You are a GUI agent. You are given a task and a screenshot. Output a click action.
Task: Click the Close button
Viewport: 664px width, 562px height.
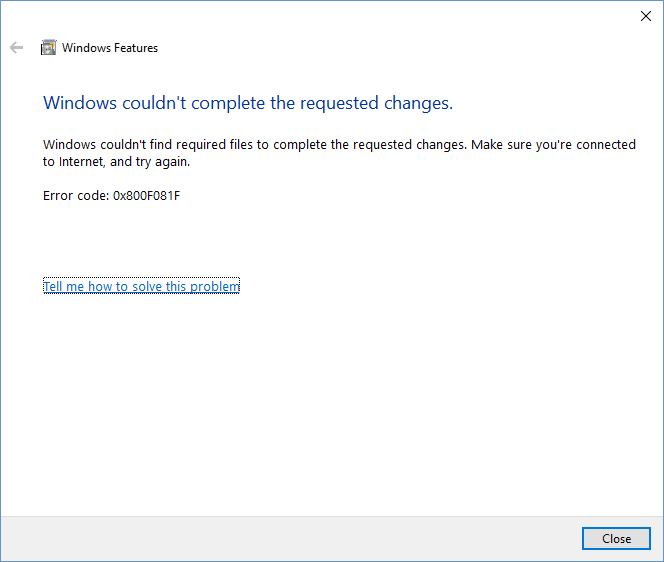pos(616,538)
